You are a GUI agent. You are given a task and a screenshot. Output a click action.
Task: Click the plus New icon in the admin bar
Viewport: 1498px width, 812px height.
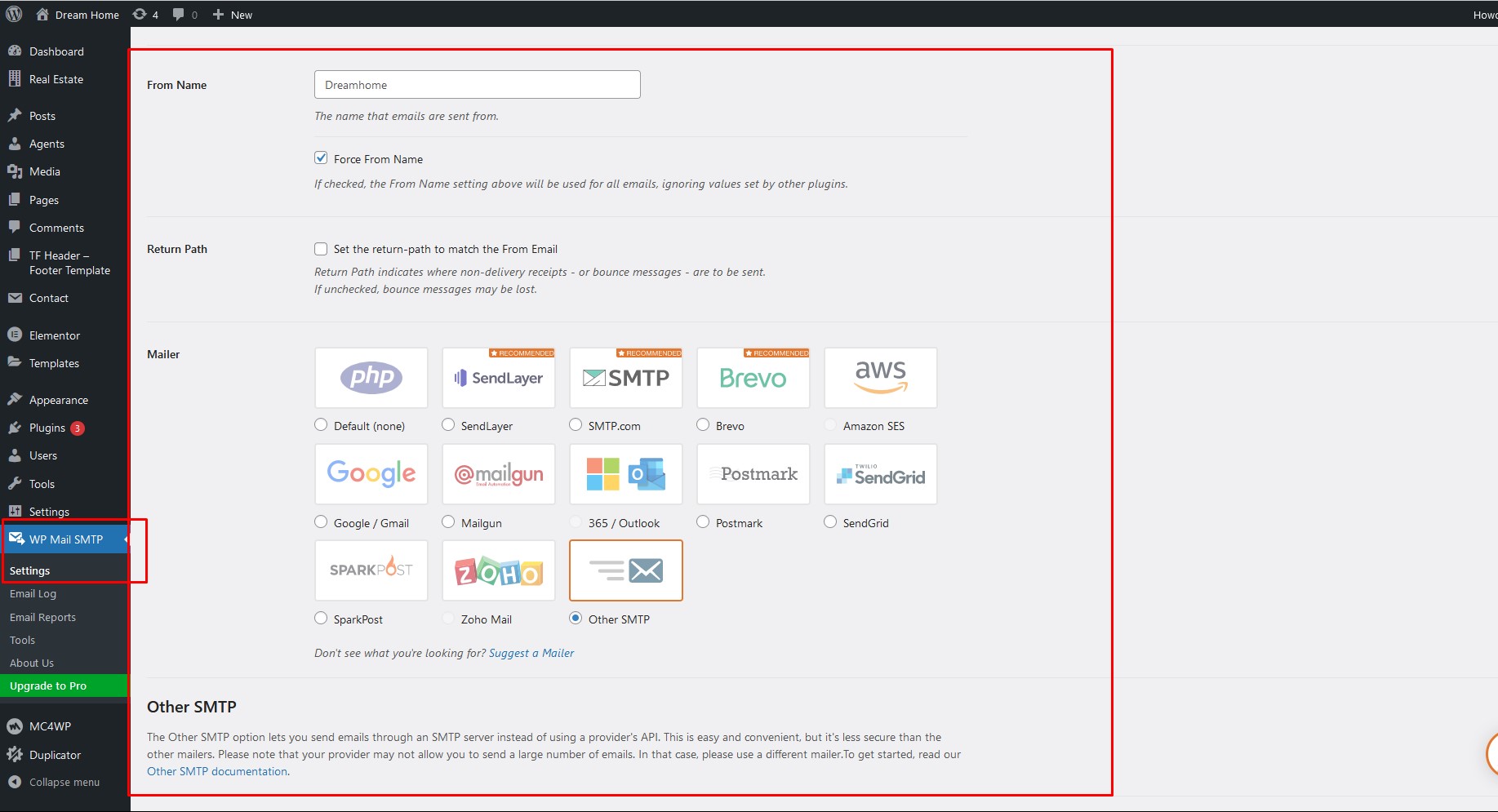coord(218,15)
